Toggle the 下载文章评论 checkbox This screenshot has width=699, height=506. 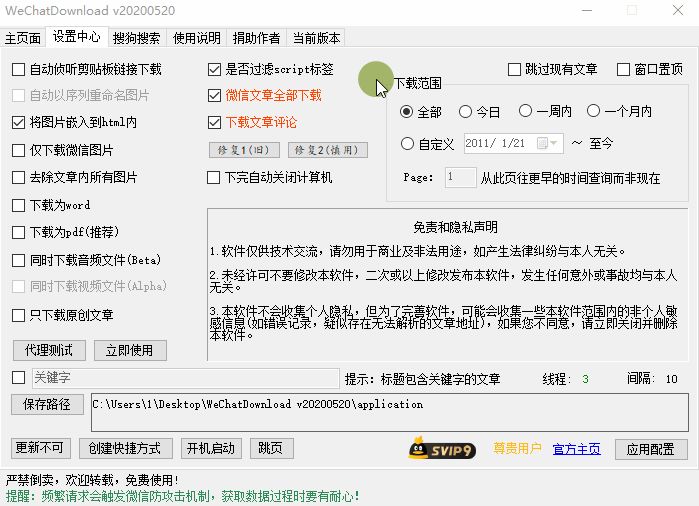point(214,122)
